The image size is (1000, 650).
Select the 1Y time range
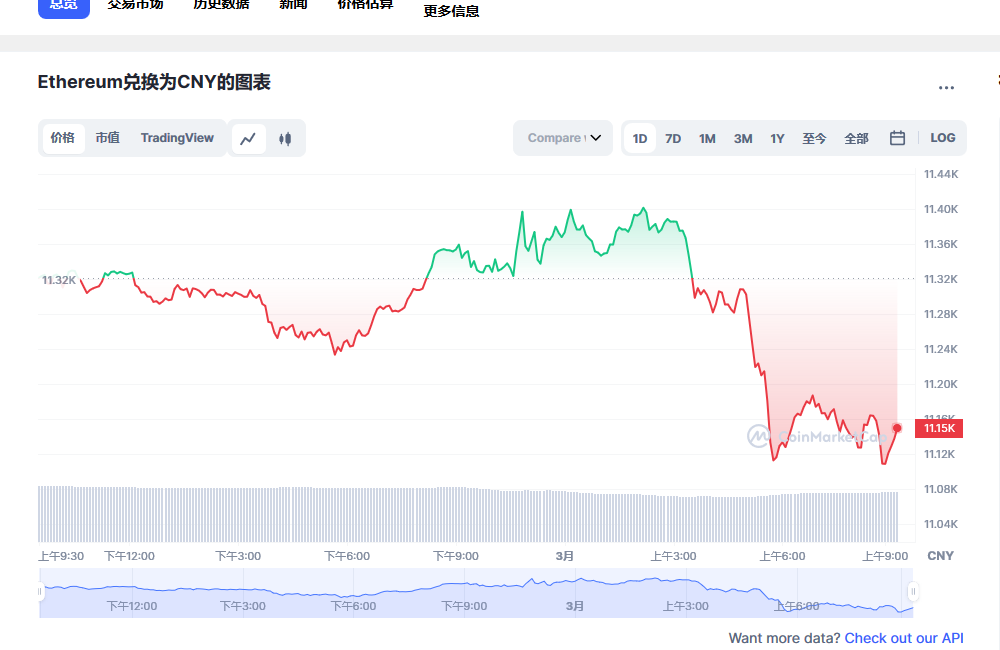coord(777,138)
